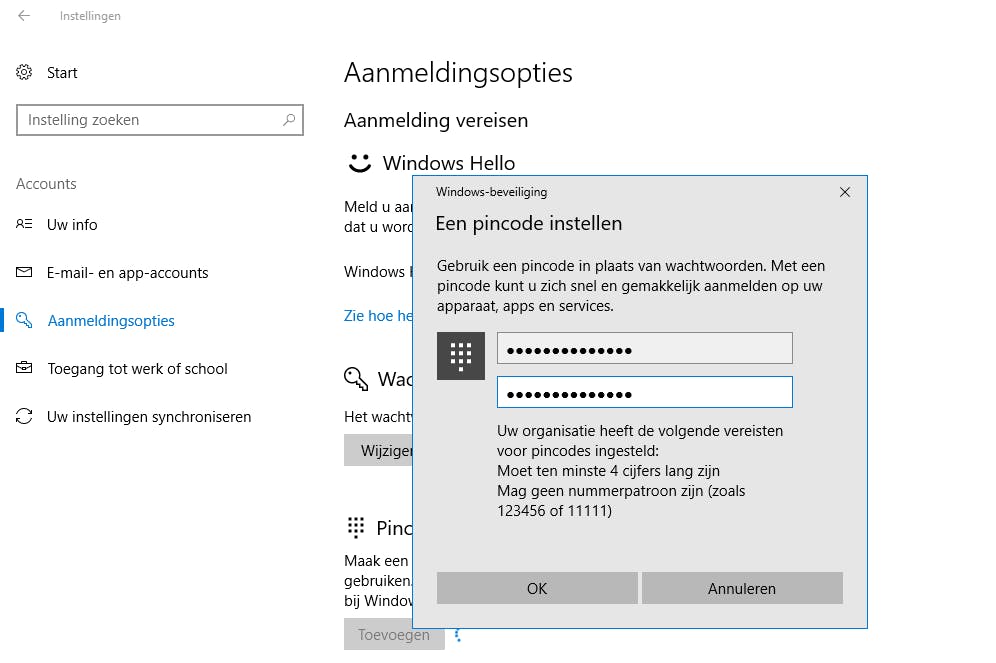This screenshot has height=663, width=996.
Task: Confirm the PIN with the OK button
Action: [537, 588]
